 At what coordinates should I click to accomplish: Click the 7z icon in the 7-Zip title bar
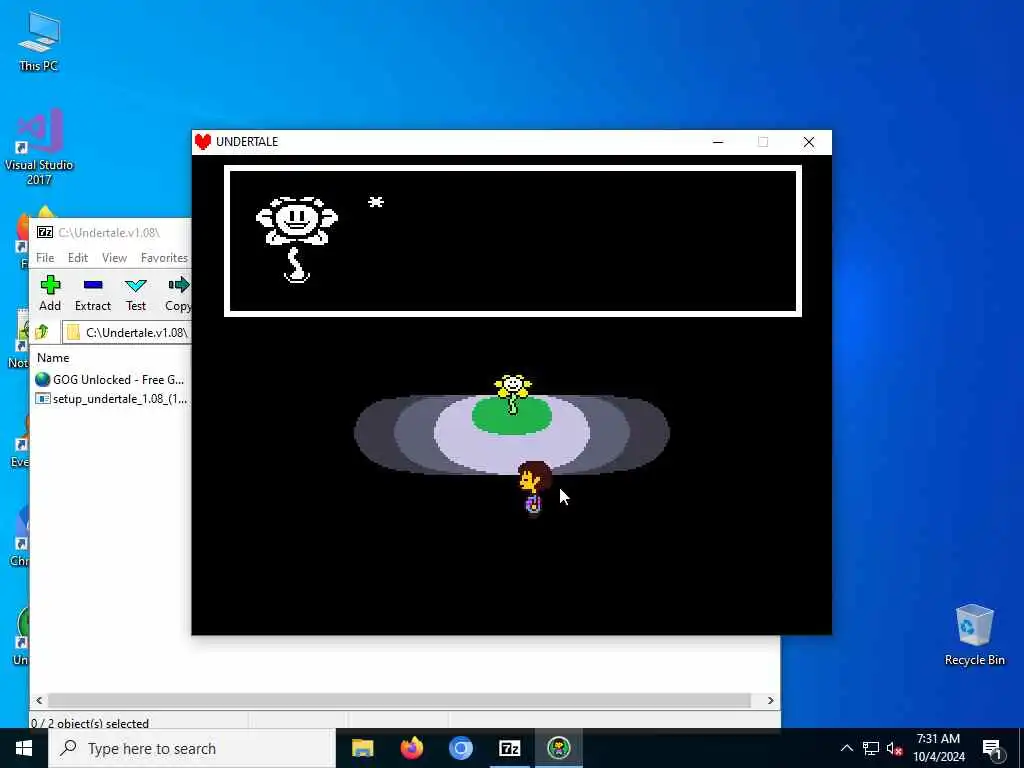[44, 232]
